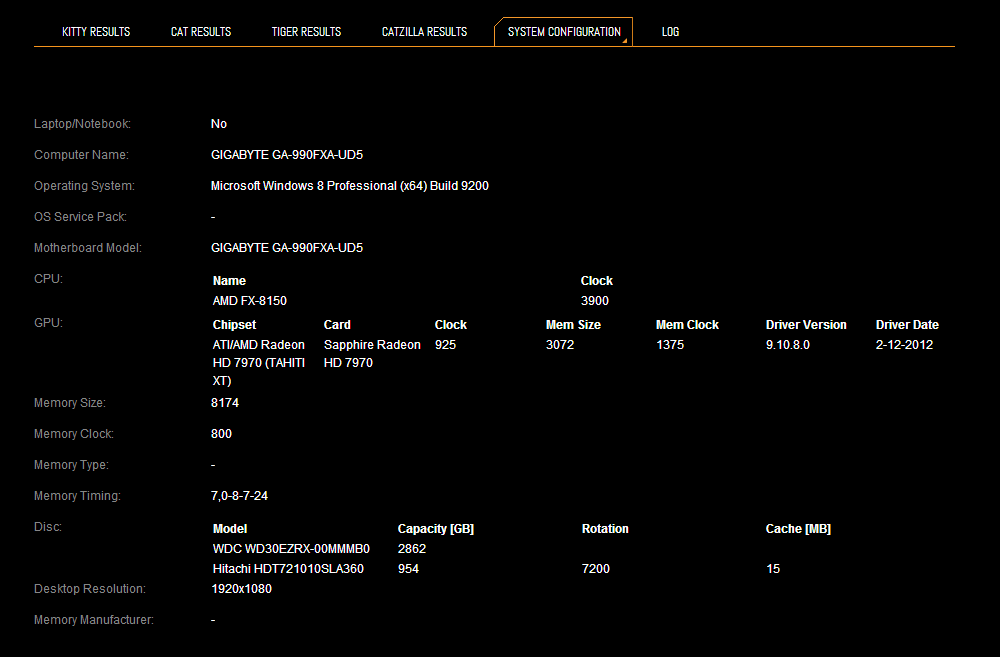View the Catzilla Results tab
This screenshot has width=1000, height=657.
tap(424, 32)
